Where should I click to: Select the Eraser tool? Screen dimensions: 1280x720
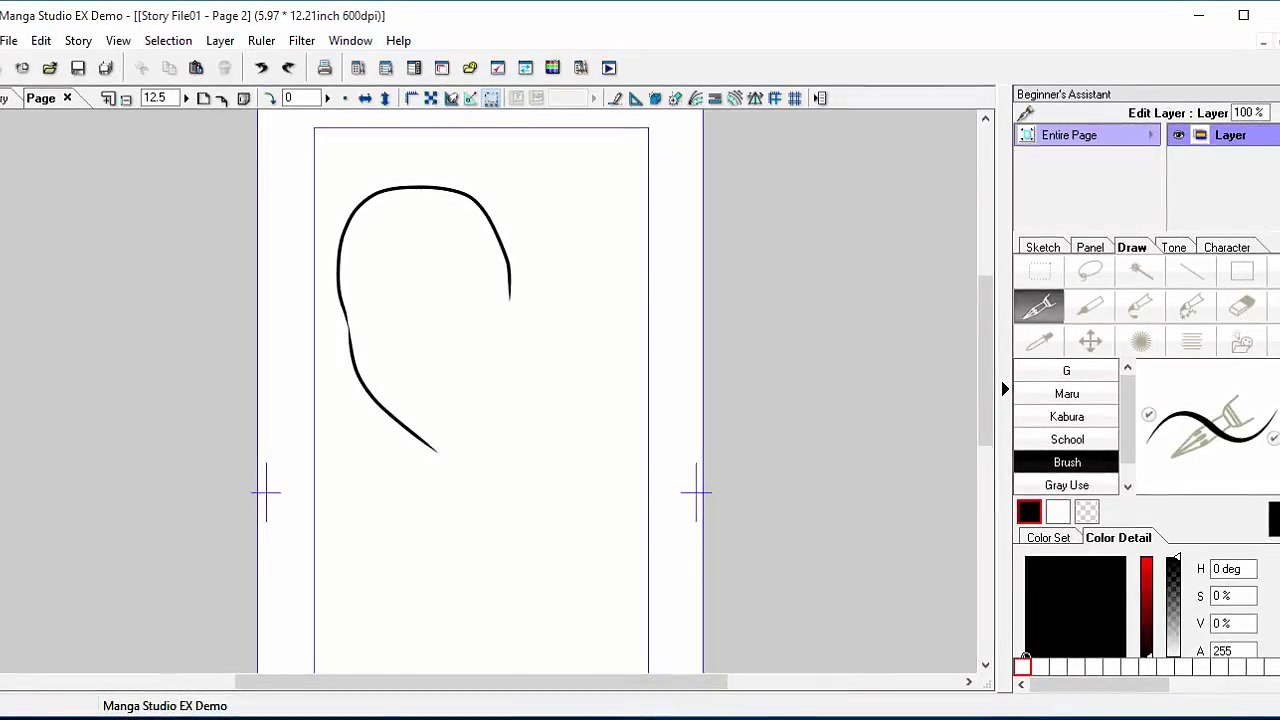1242,306
